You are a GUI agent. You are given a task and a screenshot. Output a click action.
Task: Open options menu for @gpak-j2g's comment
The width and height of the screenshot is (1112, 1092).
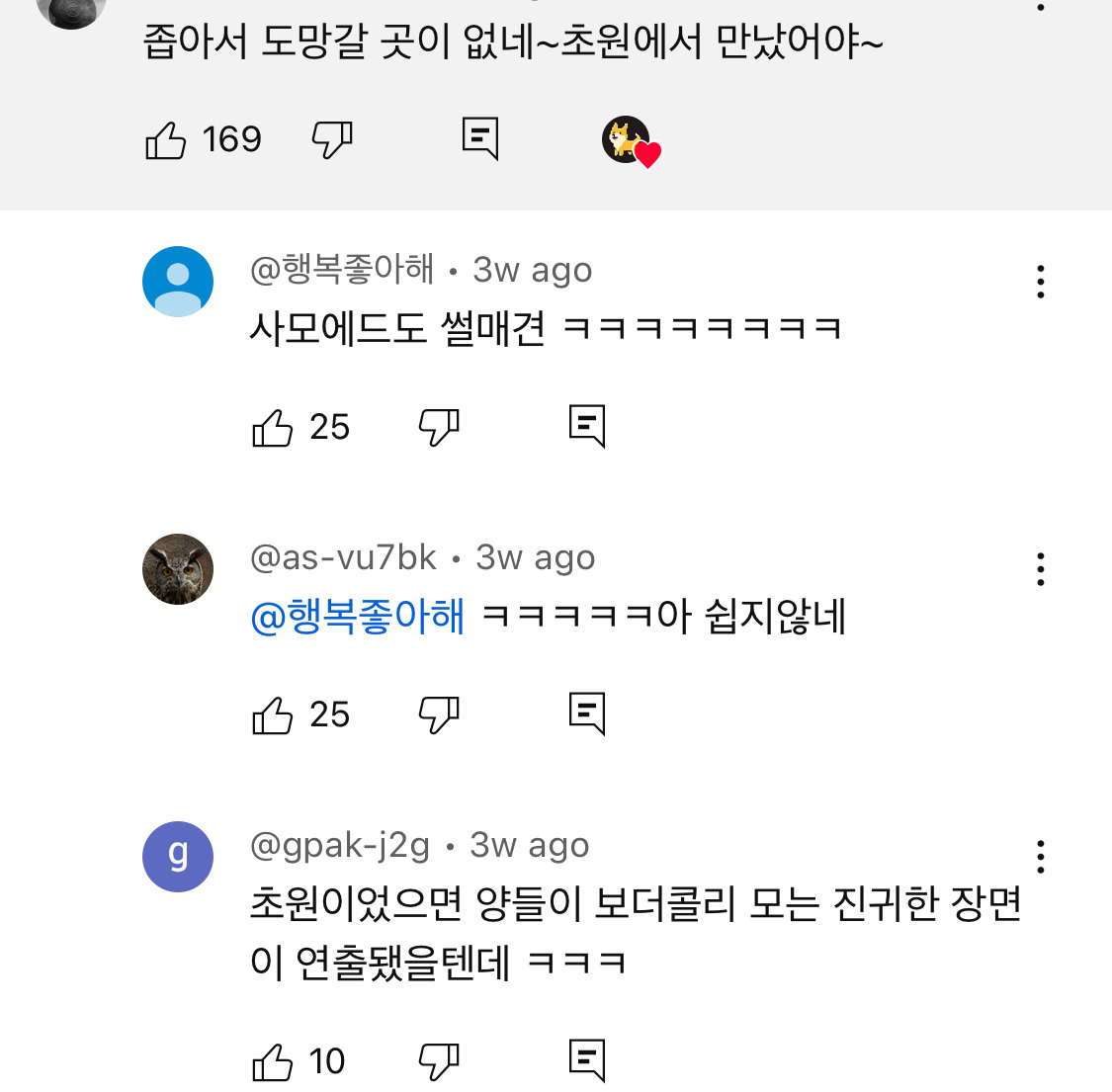pyautogui.click(x=1040, y=857)
